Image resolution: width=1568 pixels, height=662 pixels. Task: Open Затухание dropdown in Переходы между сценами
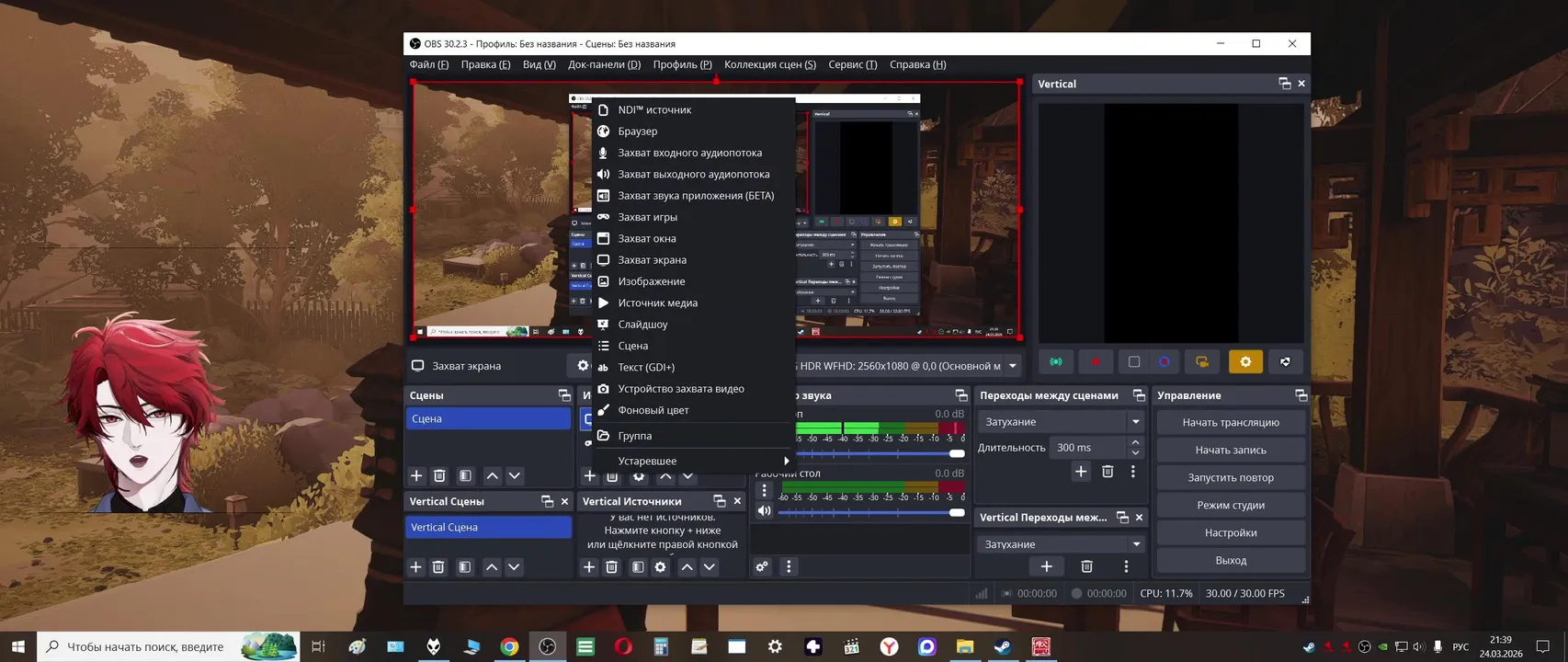point(1061,421)
